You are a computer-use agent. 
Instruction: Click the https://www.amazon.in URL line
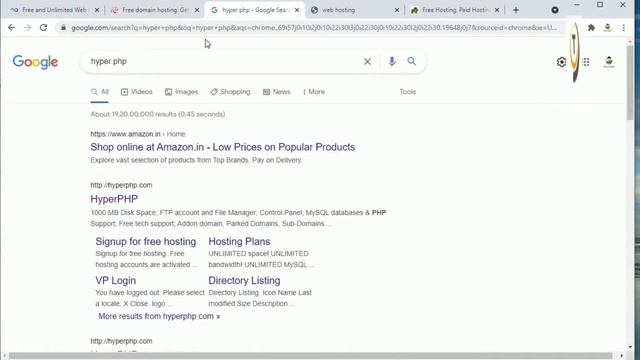[x=138, y=134]
